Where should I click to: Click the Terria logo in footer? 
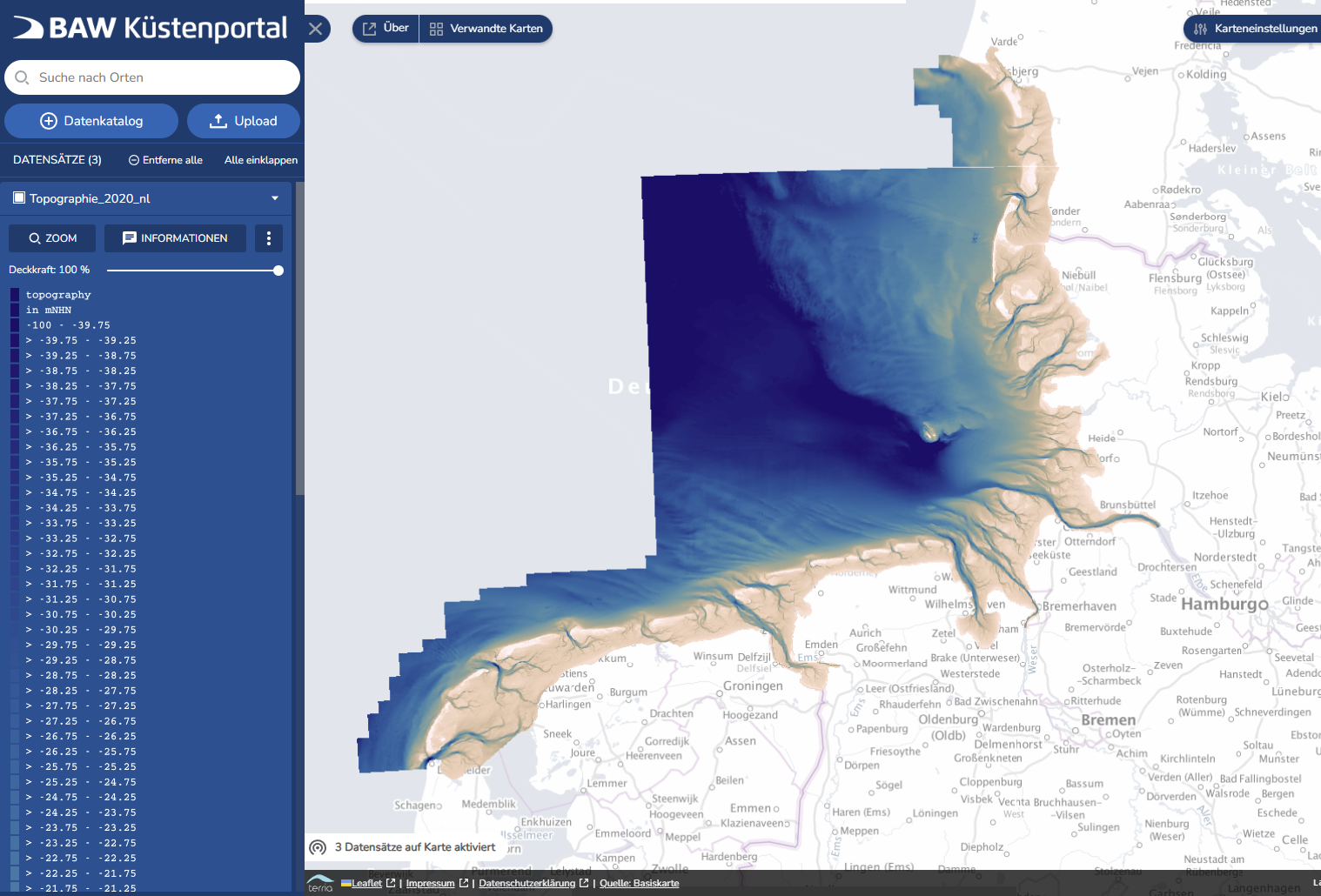pos(320,883)
